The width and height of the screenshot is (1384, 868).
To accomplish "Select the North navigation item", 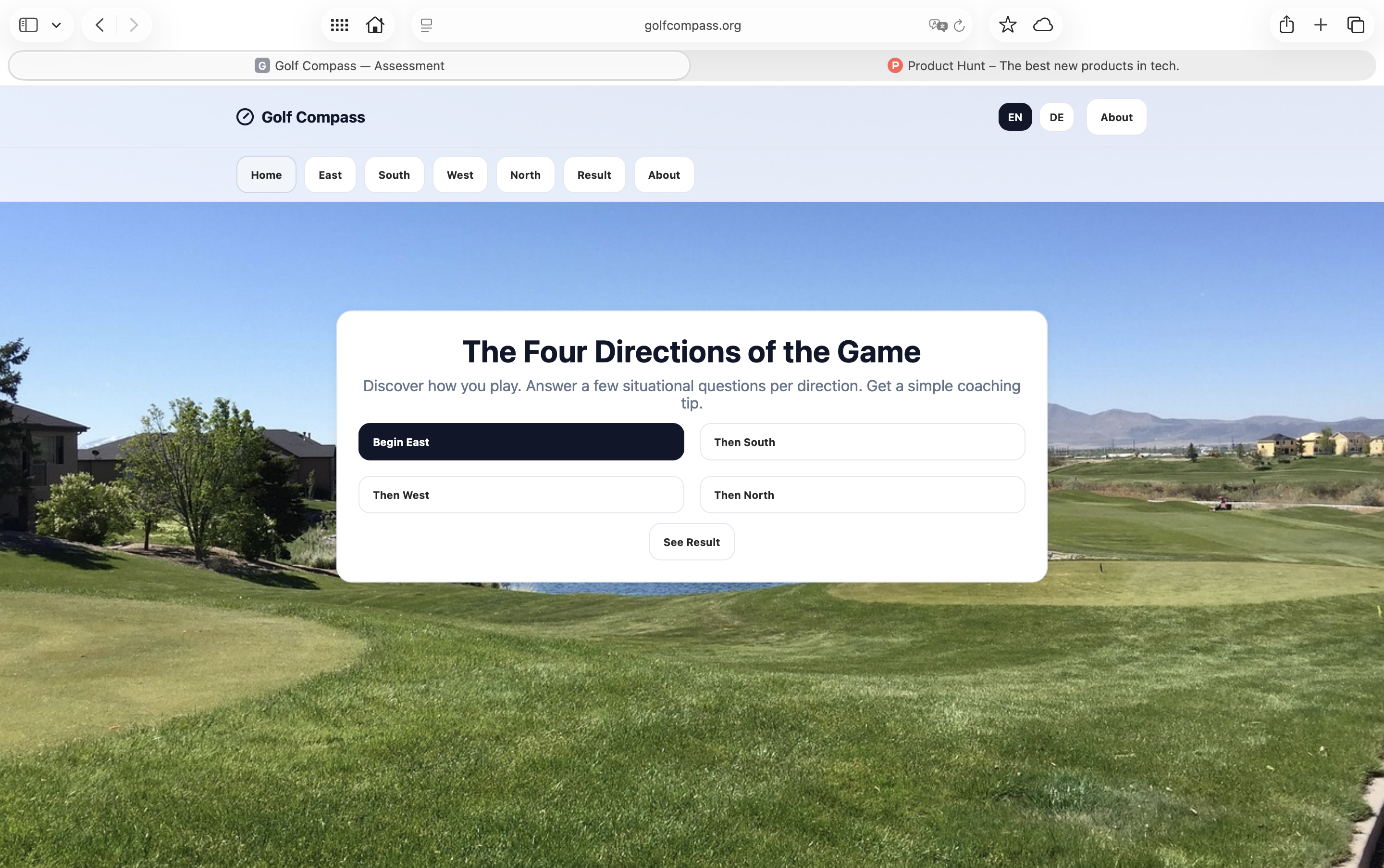I will [x=524, y=174].
